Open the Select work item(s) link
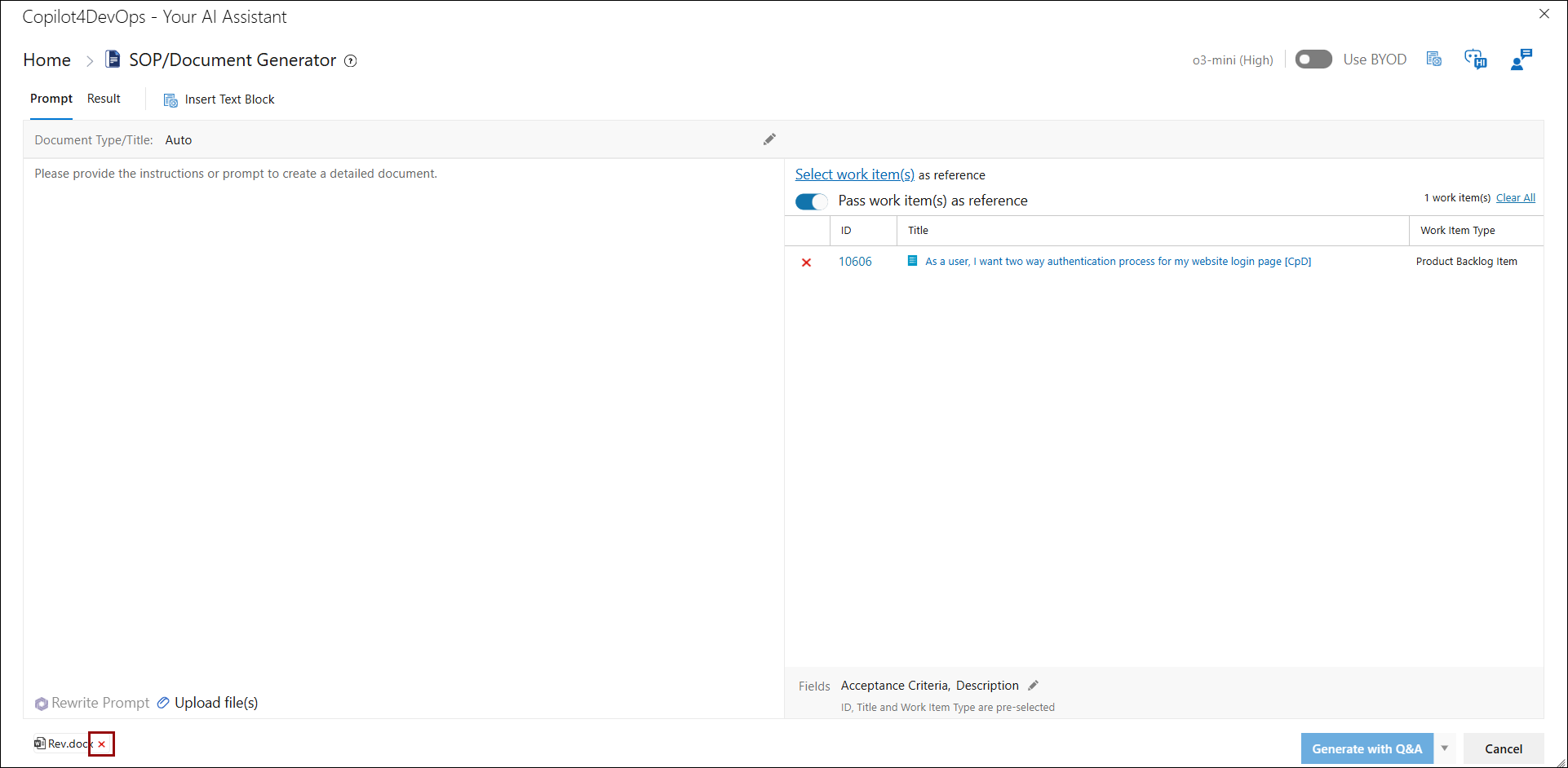 coord(854,174)
